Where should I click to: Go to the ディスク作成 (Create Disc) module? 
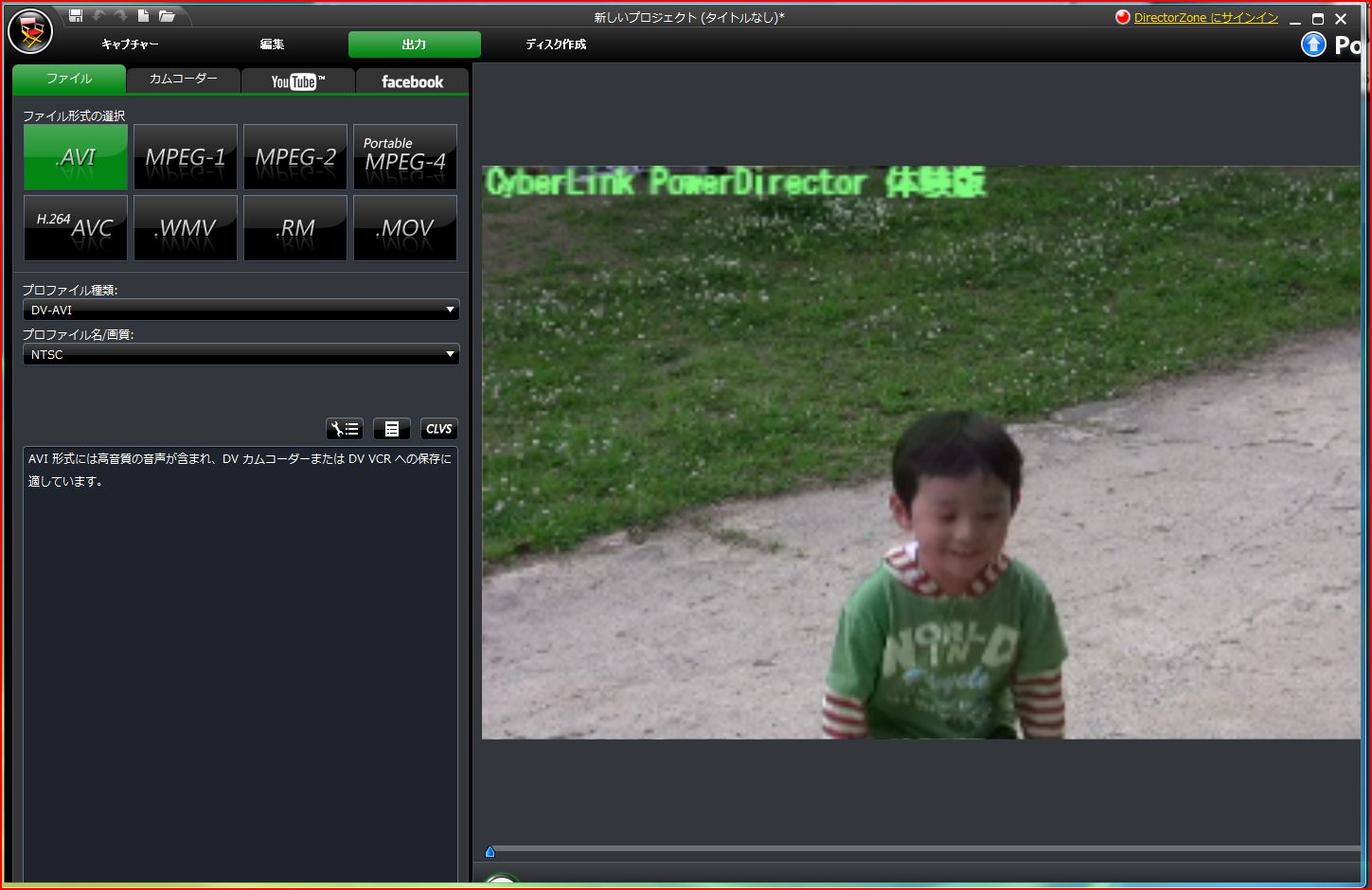[556, 44]
